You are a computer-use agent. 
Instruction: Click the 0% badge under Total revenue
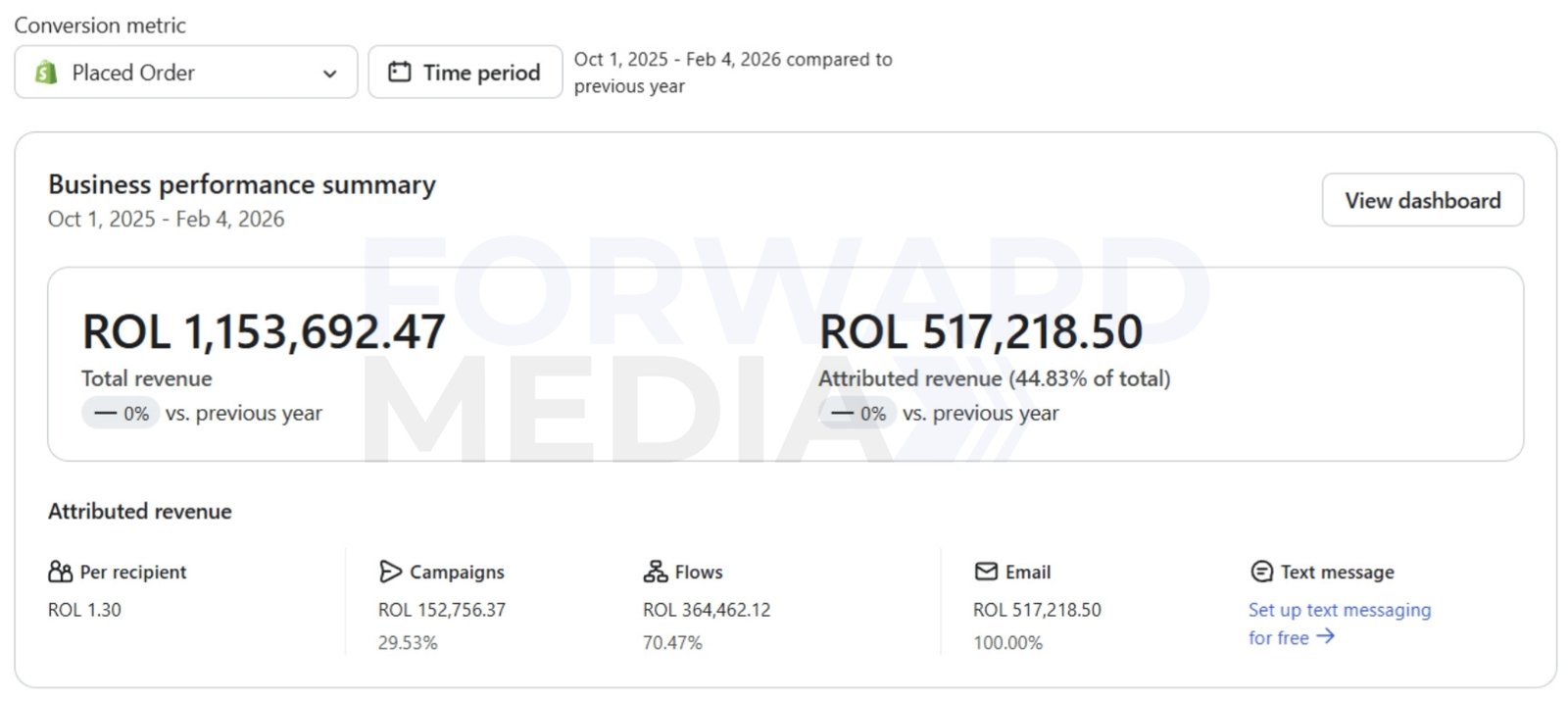pos(122,414)
